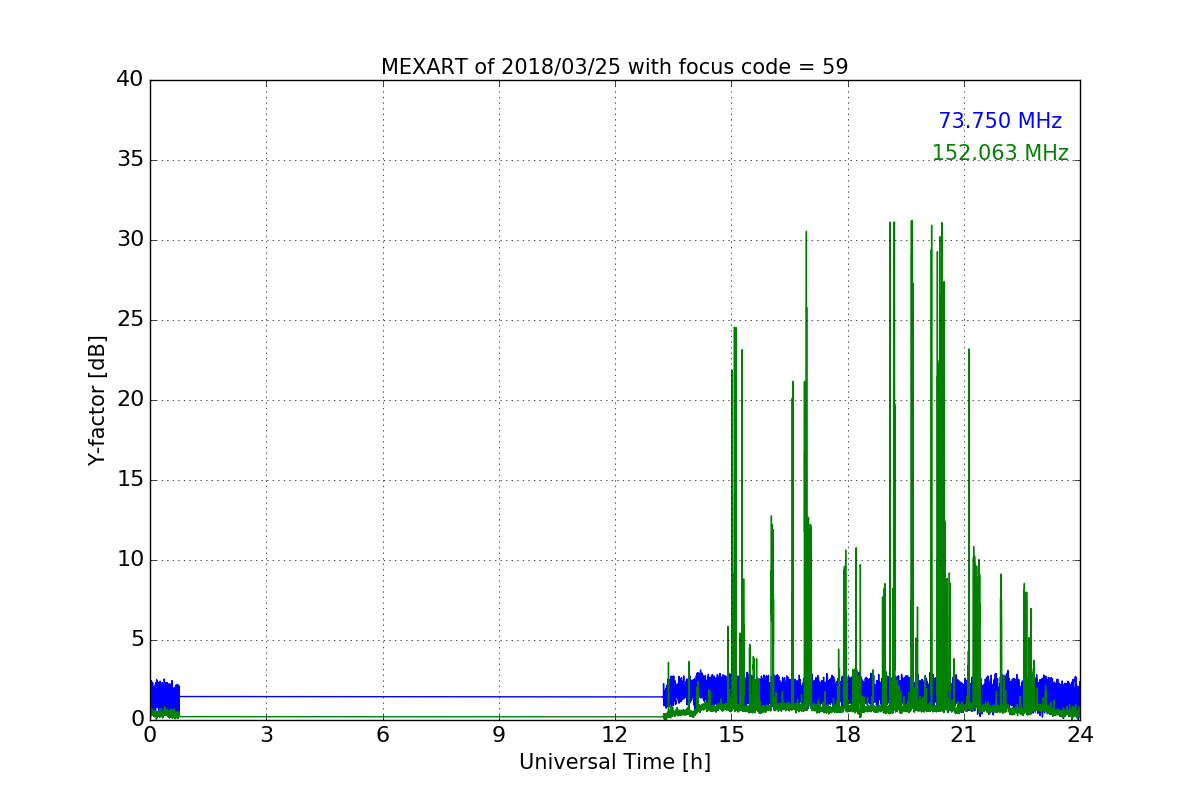Viewport: 1200px width, 800px height.
Task: Click the y-axis tick label 40
Action: point(130,80)
